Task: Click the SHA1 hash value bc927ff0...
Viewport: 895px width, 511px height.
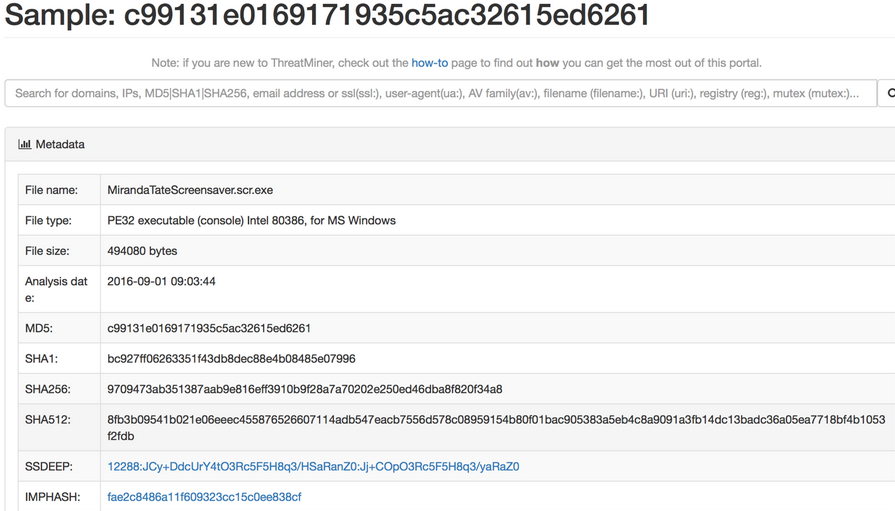Action: click(x=231, y=359)
